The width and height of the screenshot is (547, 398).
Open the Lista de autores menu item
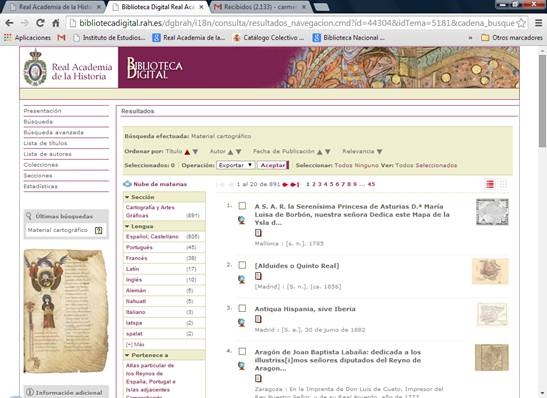pos(47,154)
